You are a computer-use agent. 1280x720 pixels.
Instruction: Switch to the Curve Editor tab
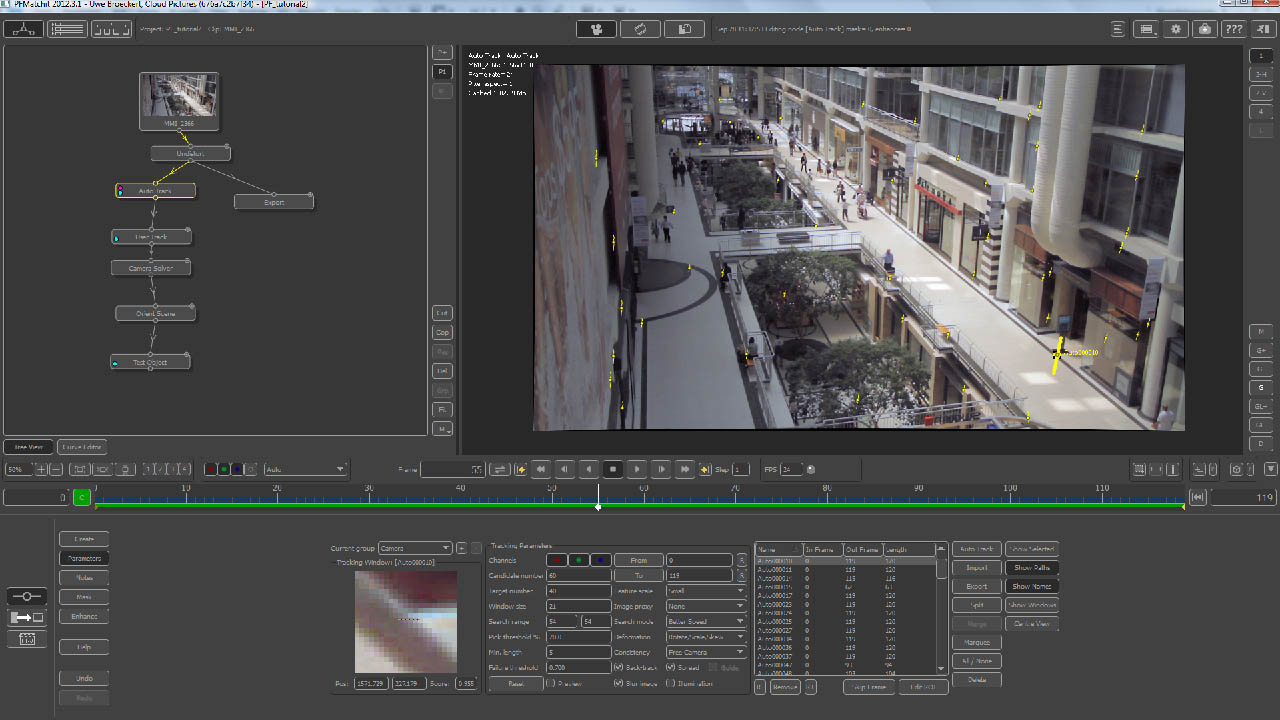coord(81,447)
